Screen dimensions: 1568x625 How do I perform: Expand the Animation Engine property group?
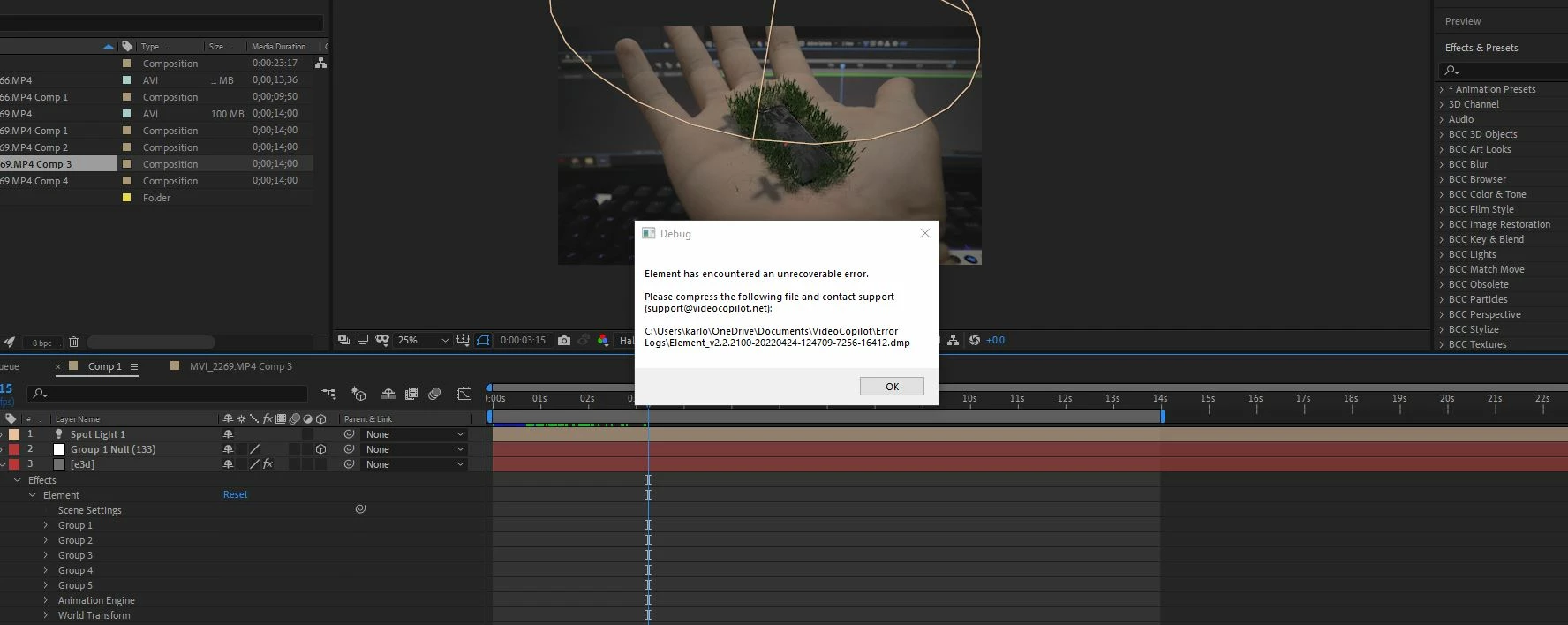[x=46, y=600]
